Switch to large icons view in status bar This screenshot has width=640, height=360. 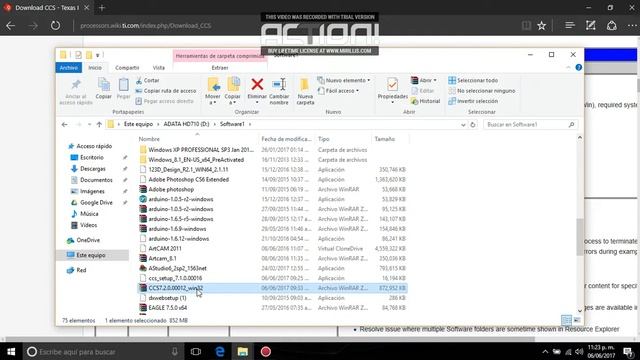[x=577, y=320]
